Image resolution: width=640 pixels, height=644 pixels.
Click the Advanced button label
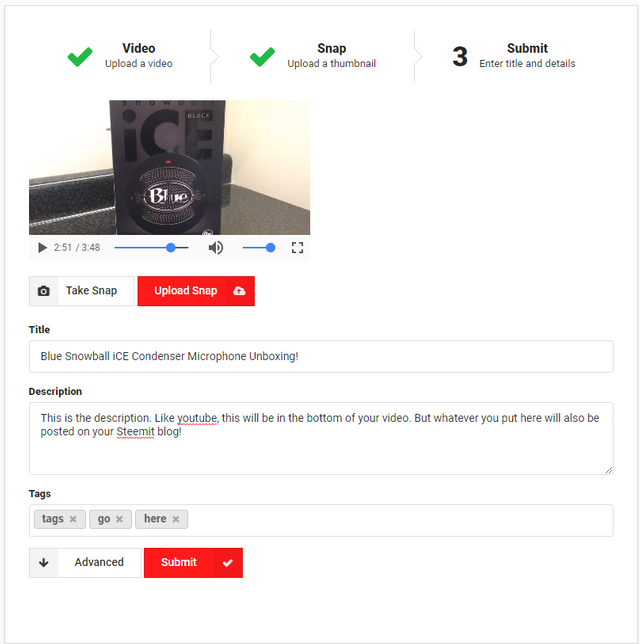click(99, 562)
